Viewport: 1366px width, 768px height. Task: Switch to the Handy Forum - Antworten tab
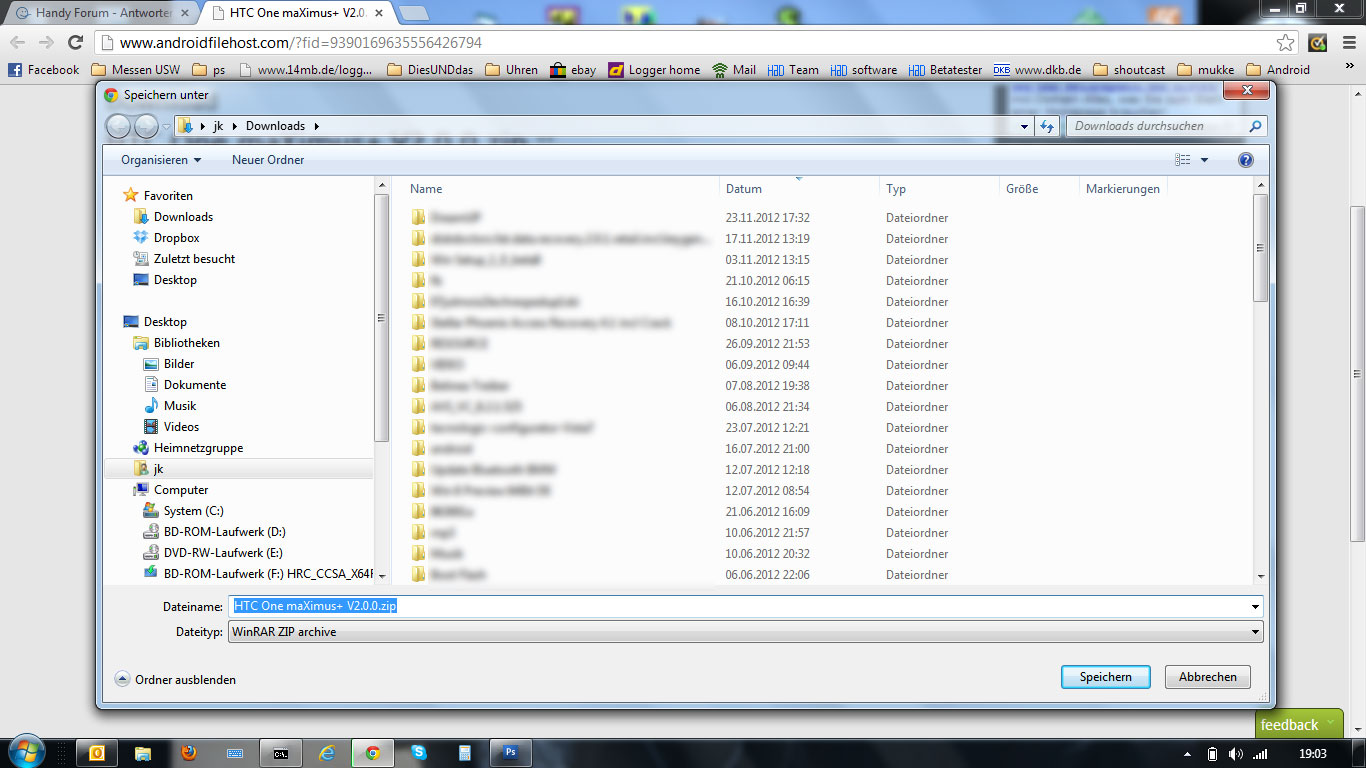tap(103, 13)
